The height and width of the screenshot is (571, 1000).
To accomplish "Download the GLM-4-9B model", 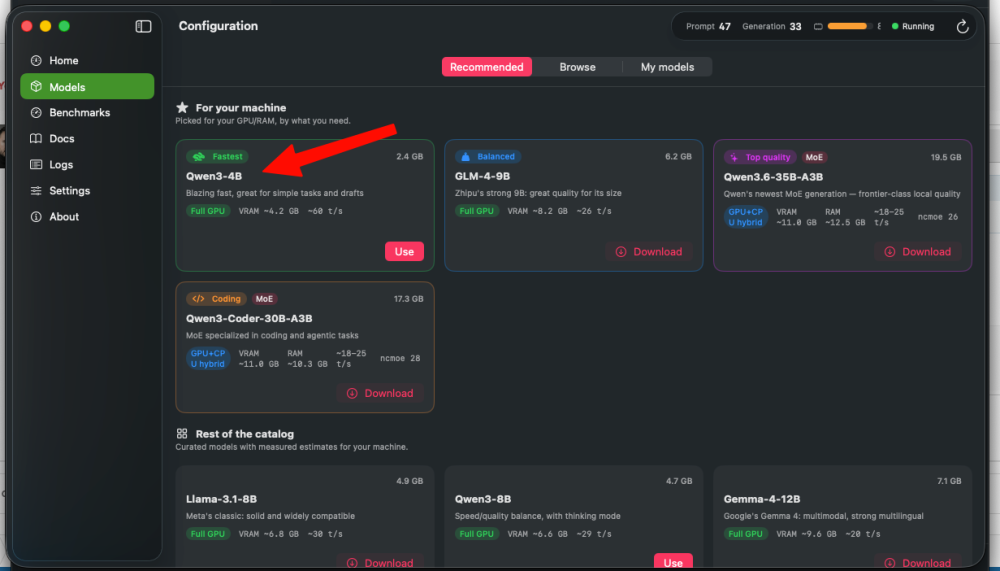I will point(649,252).
